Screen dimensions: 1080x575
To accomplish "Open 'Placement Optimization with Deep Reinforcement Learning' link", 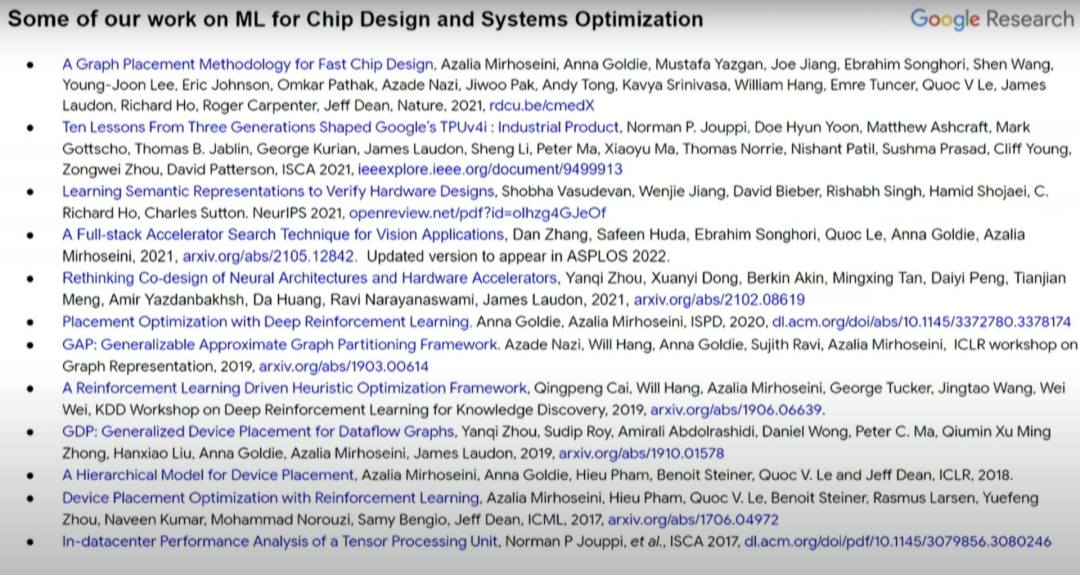I will (267, 322).
